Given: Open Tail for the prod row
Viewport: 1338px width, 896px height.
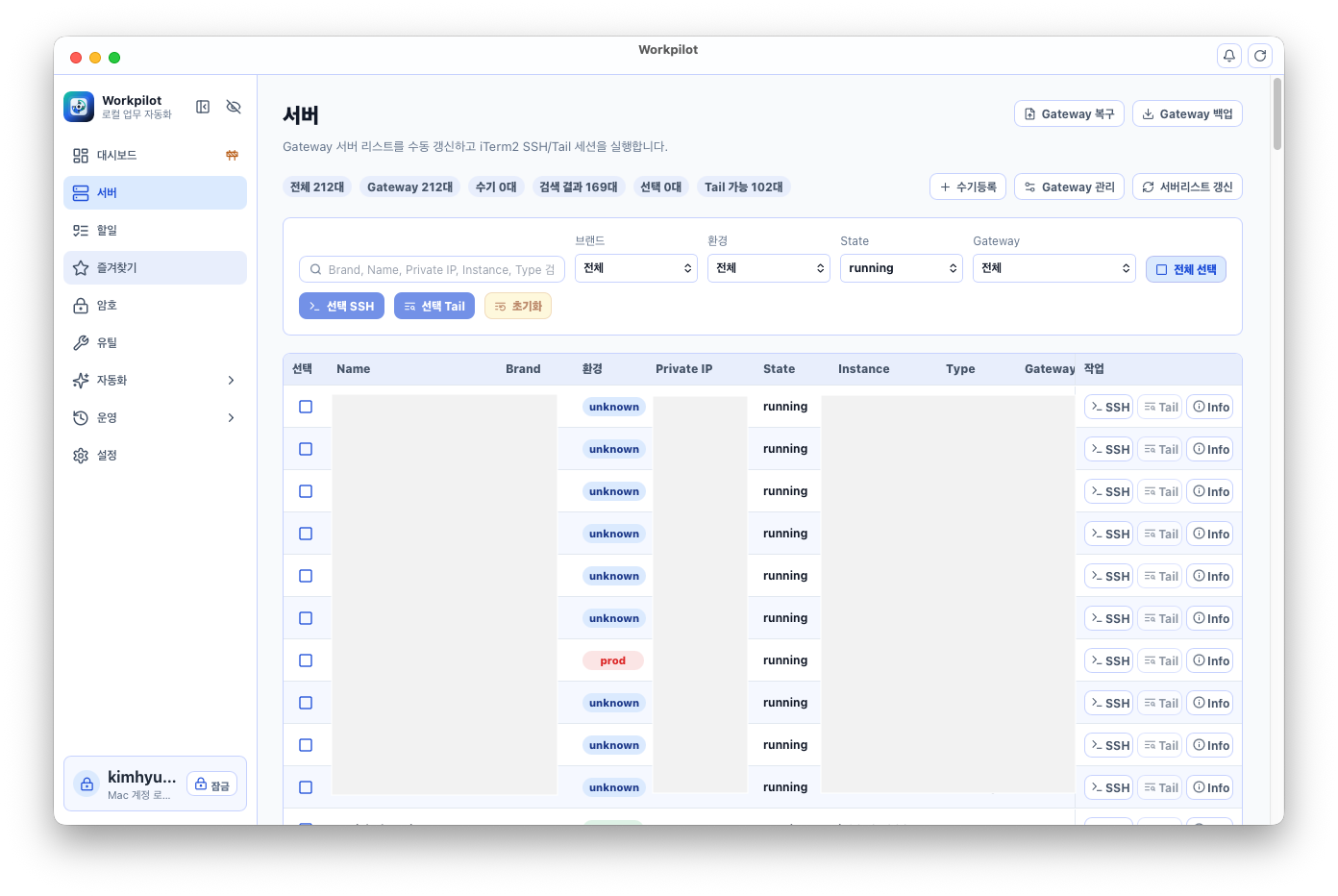Looking at the screenshot, I should click(1160, 660).
